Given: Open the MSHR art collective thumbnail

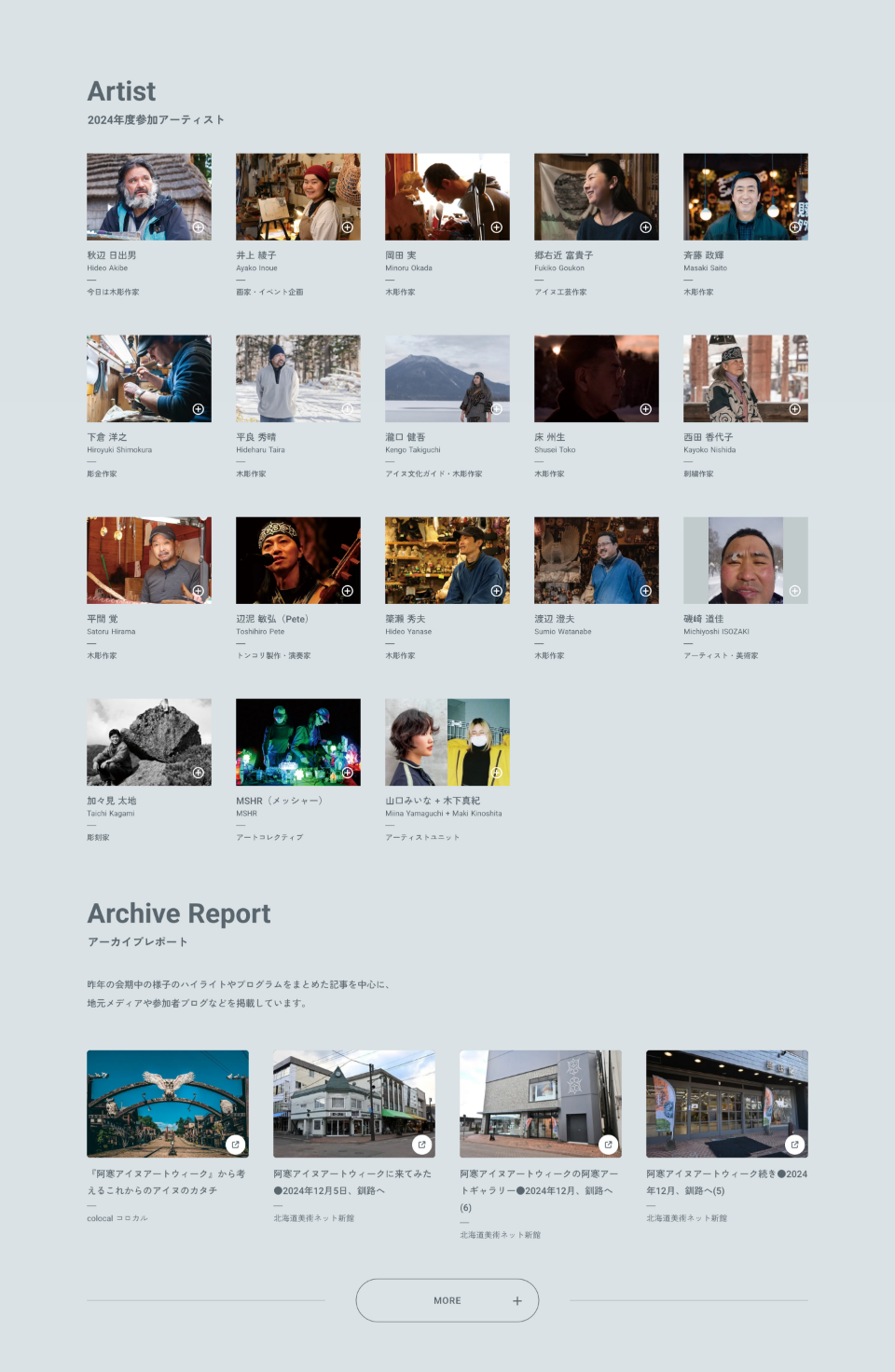Looking at the screenshot, I should tap(297, 742).
